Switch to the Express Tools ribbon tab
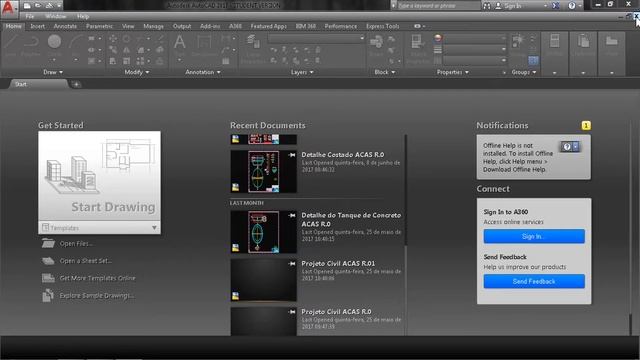 (382, 26)
